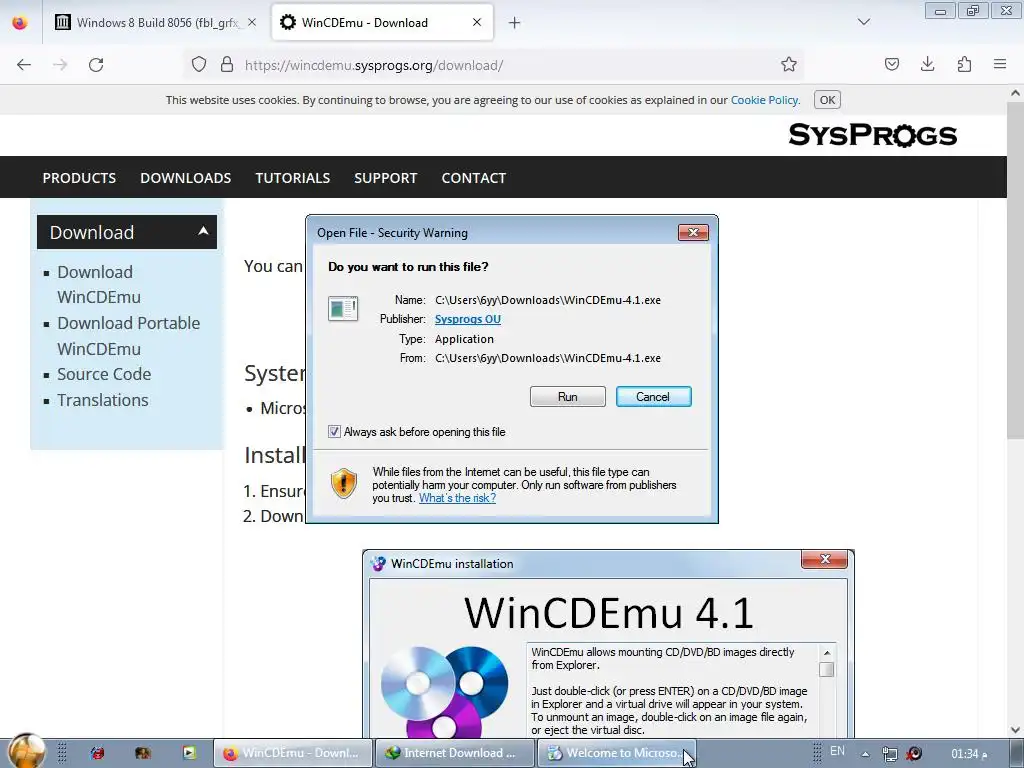This screenshot has width=1024, height=768.
Task: Click the page scrollbar up arrow
Action: point(1015,93)
